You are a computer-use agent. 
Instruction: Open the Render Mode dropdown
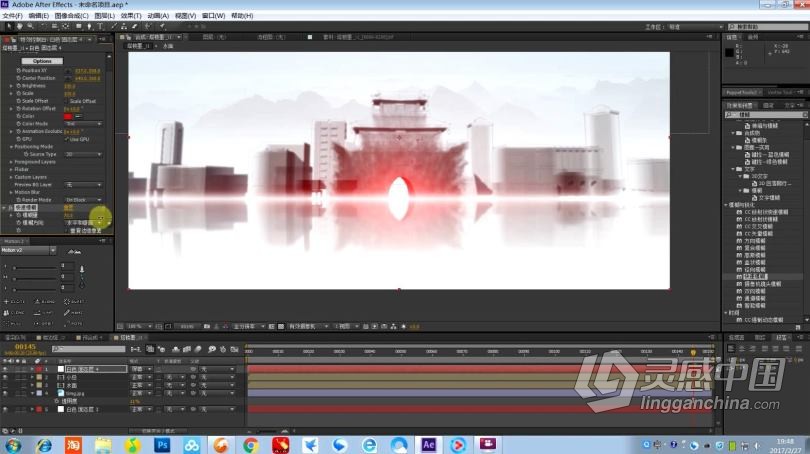click(x=84, y=200)
